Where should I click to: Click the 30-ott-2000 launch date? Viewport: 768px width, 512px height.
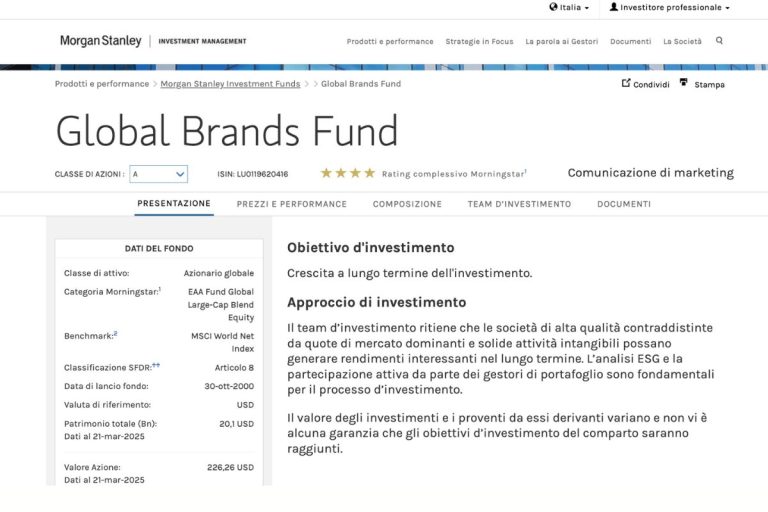229,387
